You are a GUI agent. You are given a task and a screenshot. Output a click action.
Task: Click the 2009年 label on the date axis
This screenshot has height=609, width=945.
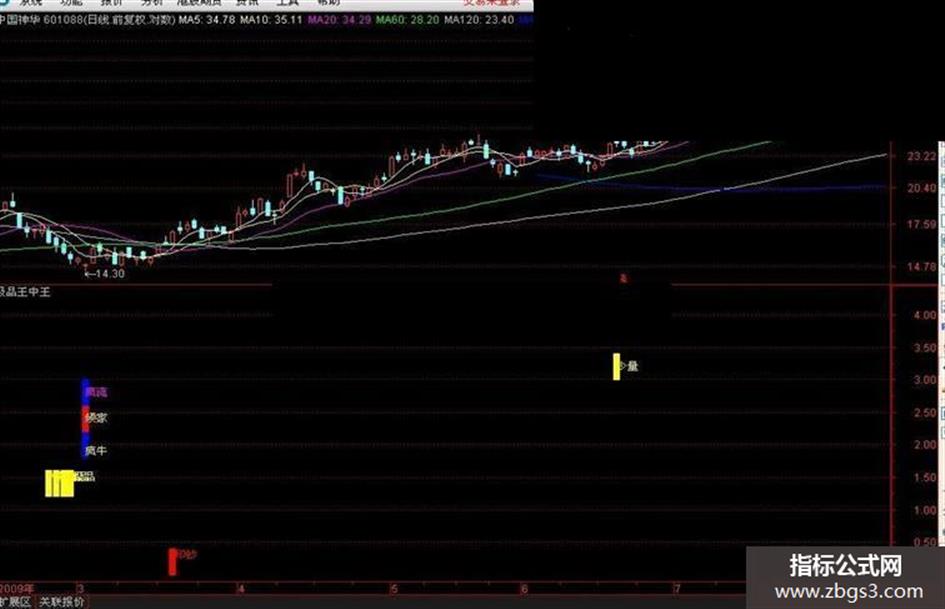coord(17,588)
